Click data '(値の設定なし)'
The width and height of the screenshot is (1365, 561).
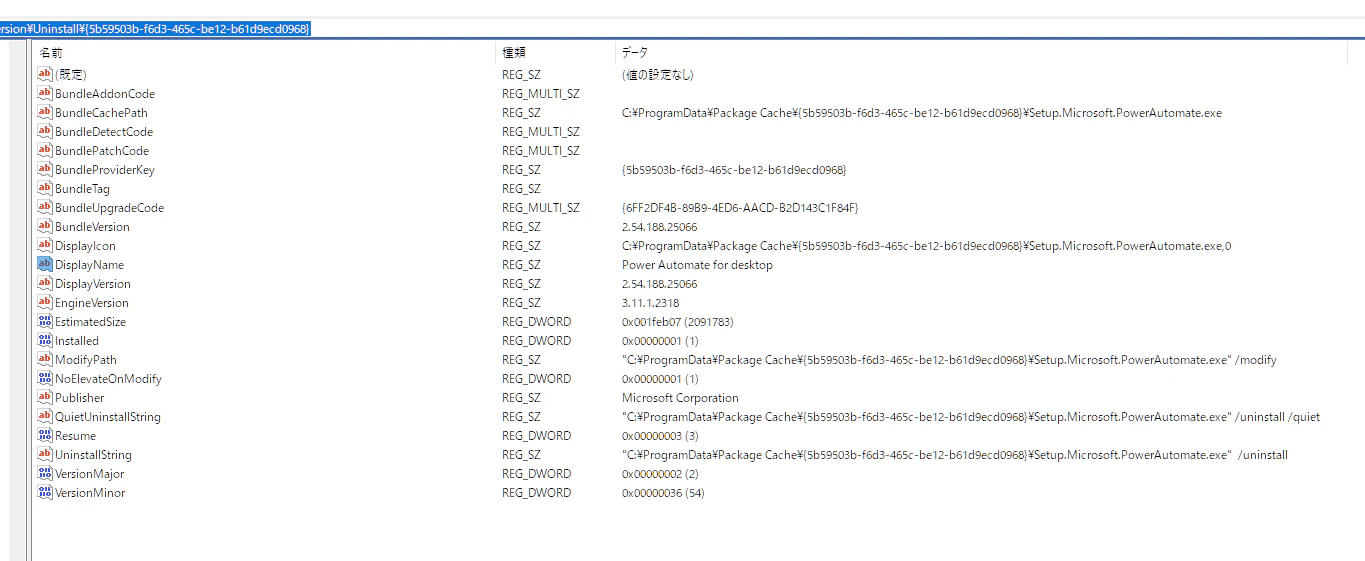pyautogui.click(x=657, y=75)
